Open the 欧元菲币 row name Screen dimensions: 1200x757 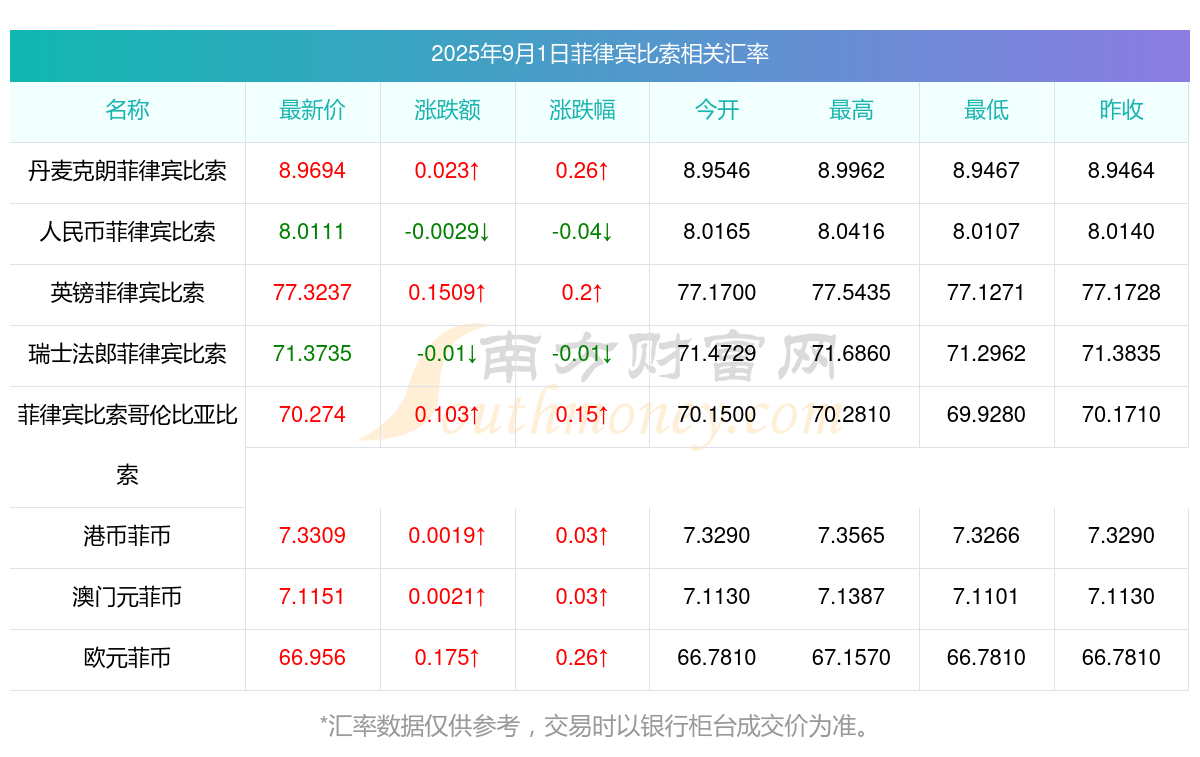click(127, 658)
